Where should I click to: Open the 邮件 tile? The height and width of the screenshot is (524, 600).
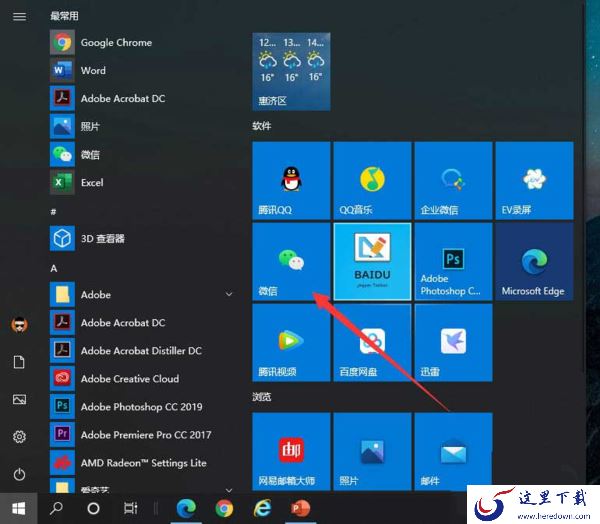point(453,451)
